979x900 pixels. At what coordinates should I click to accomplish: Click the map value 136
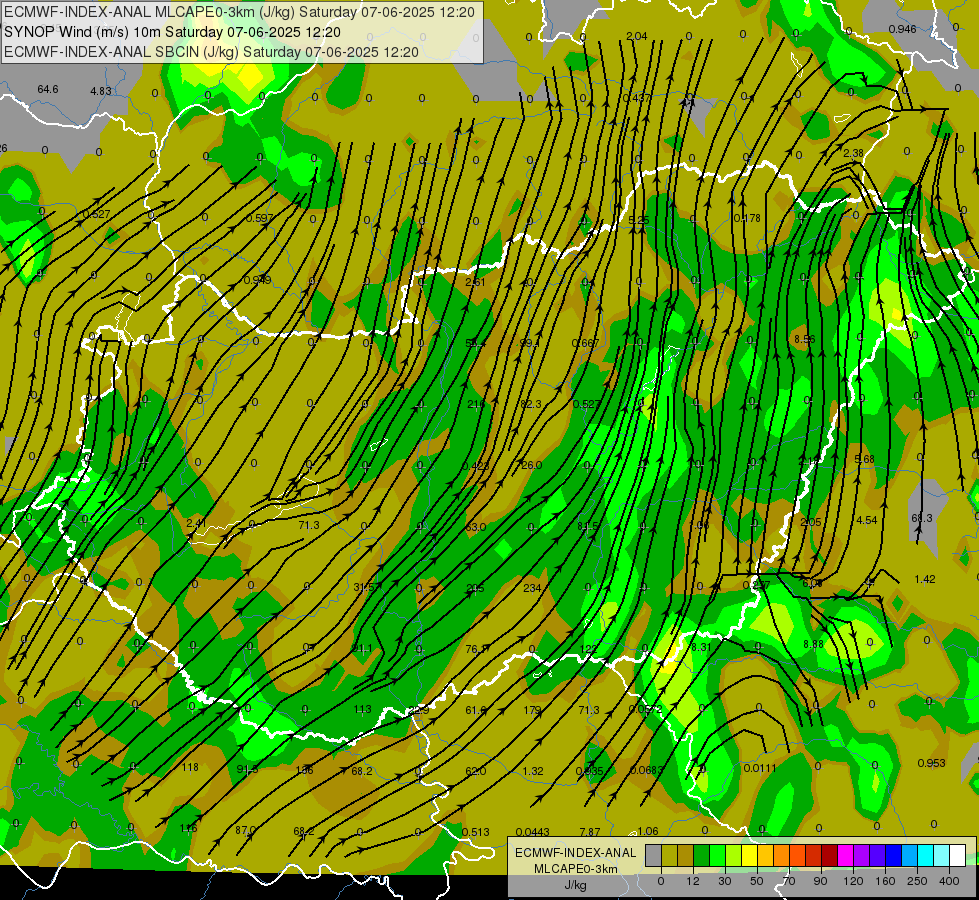point(303,769)
